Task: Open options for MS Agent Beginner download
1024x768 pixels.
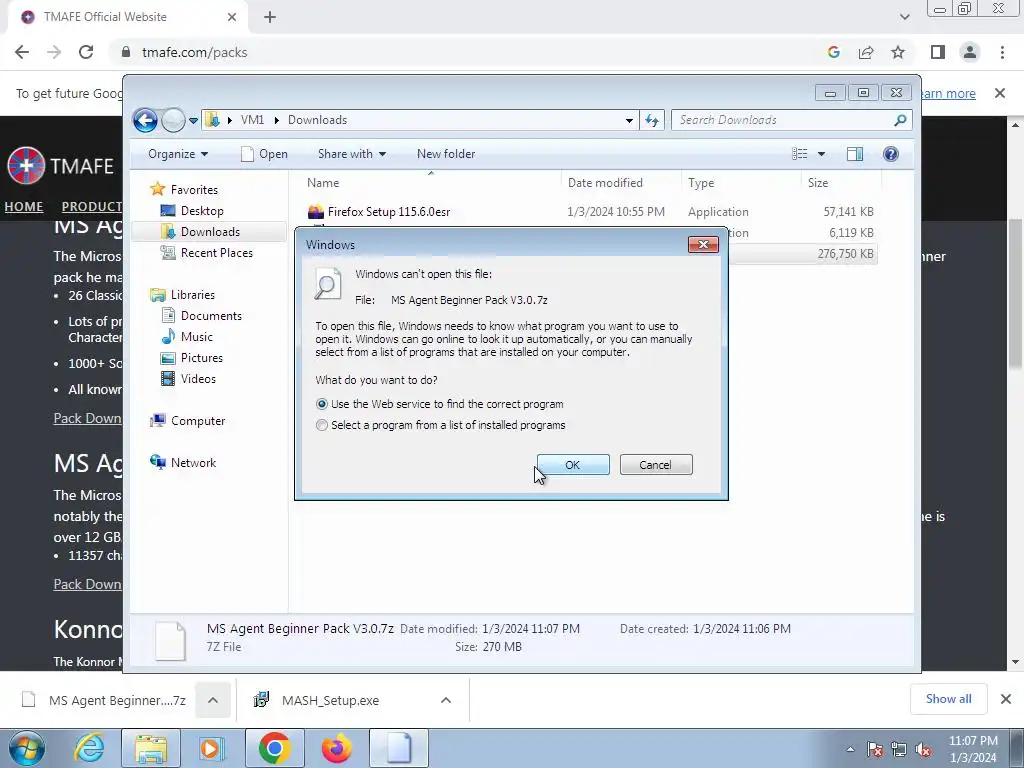Action: pos(213,700)
